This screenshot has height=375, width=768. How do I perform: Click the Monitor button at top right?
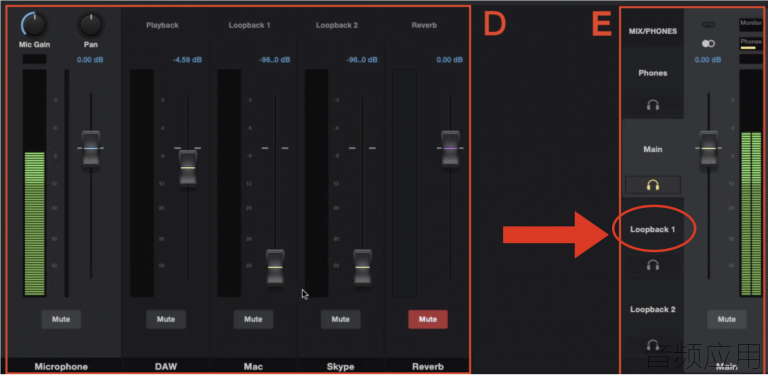point(750,23)
